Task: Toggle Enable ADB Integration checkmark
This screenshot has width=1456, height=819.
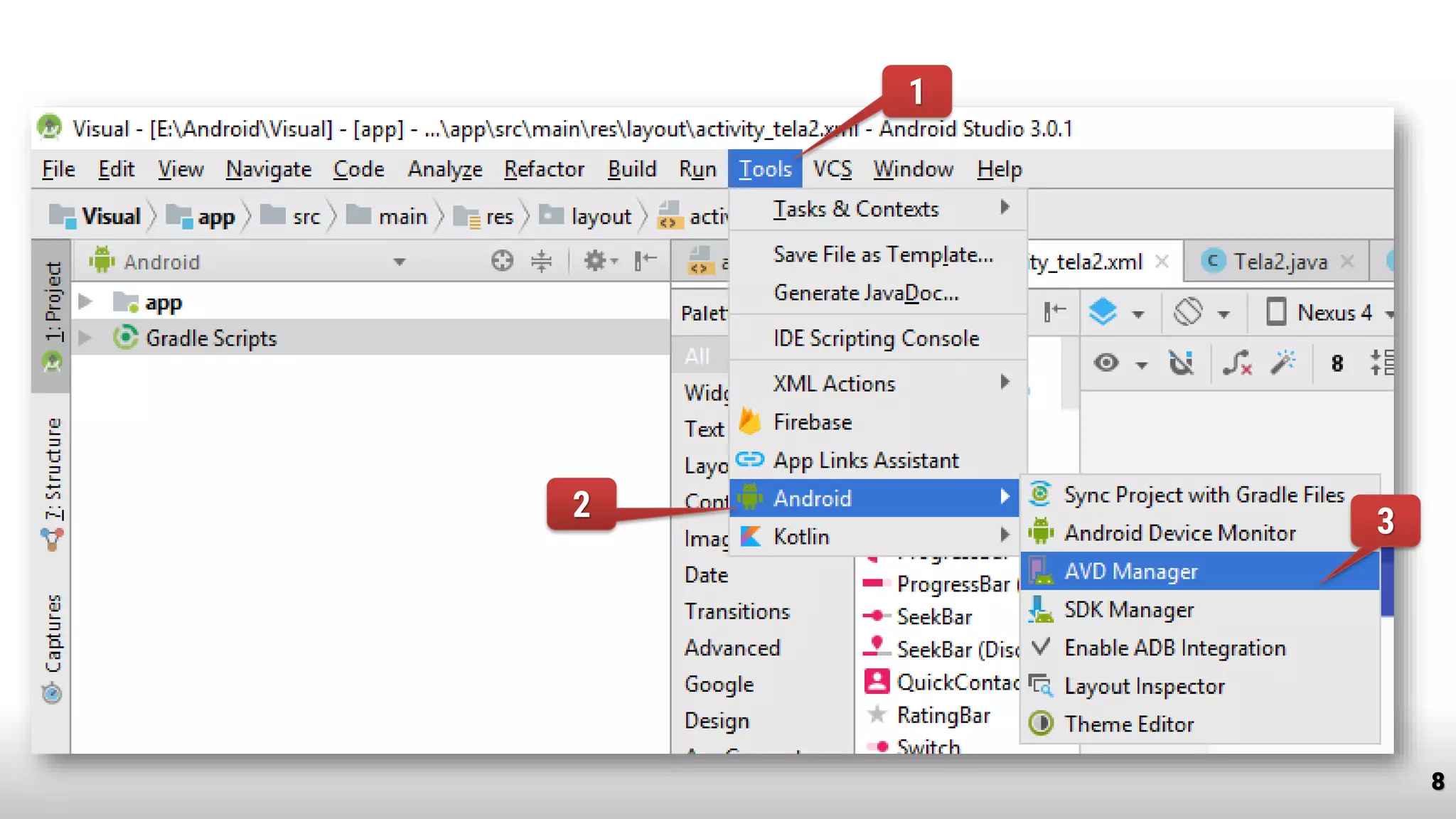Action: 1174,648
